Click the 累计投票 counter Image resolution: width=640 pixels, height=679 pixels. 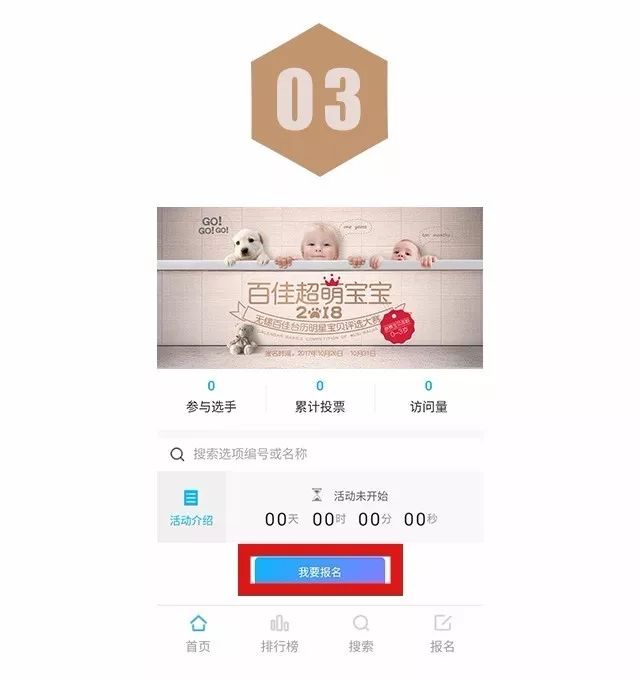pyautogui.click(x=320, y=397)
